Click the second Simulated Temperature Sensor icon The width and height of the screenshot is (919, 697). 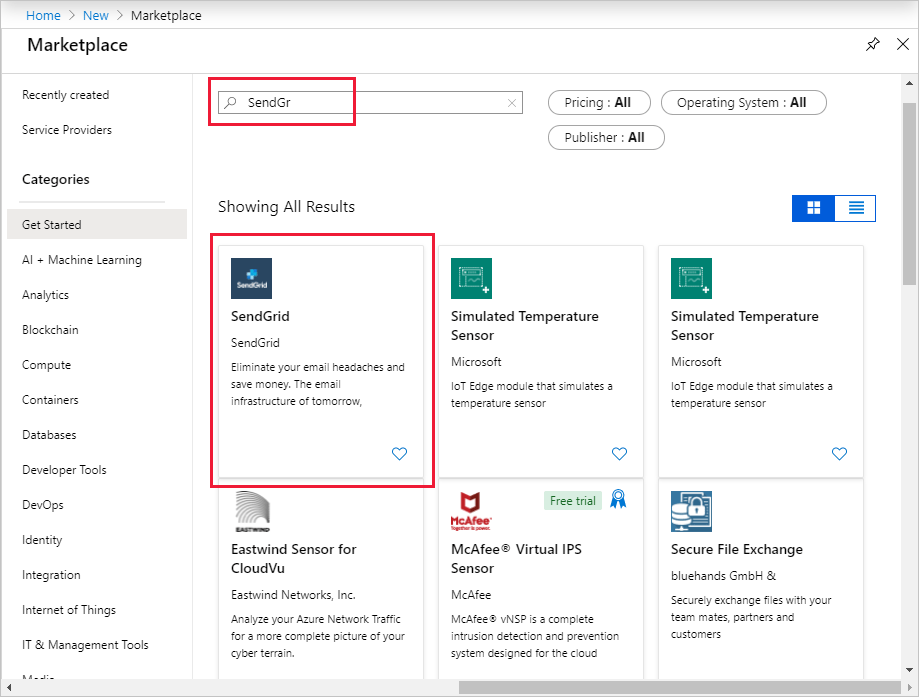(692, 278)
